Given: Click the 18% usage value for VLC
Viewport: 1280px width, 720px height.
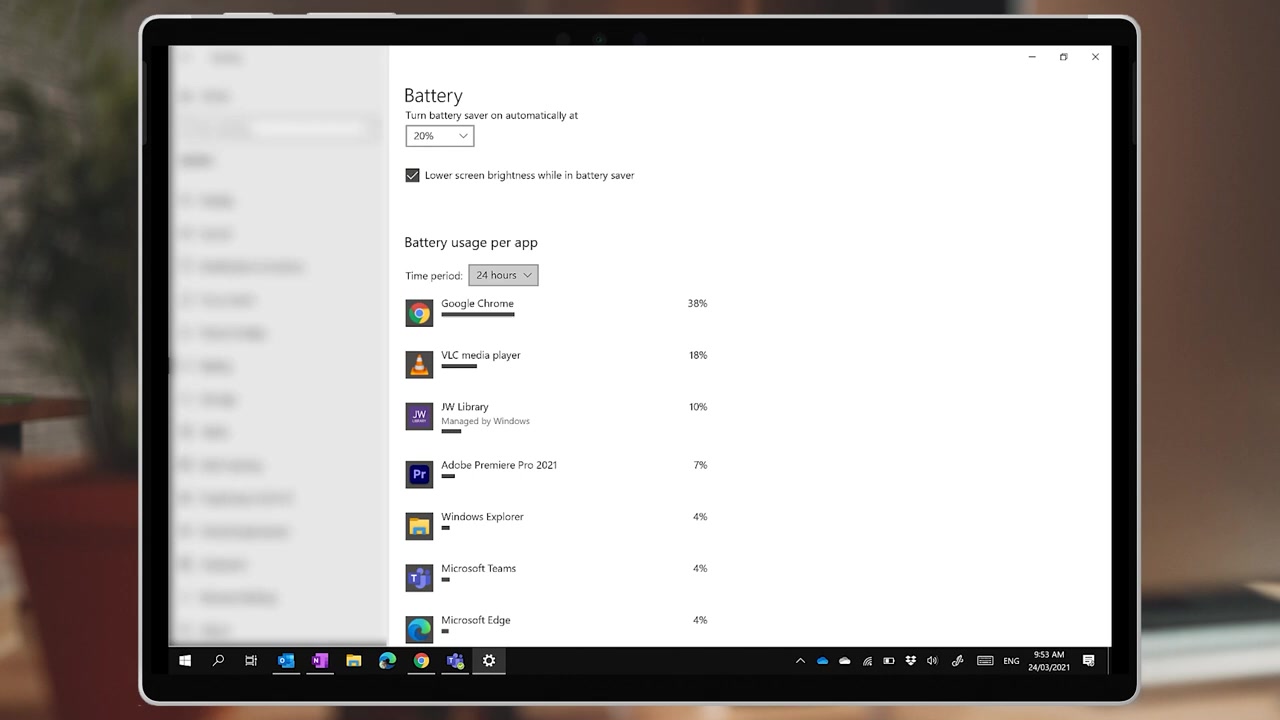Looking at the screenshot, I should pos(697,355).
